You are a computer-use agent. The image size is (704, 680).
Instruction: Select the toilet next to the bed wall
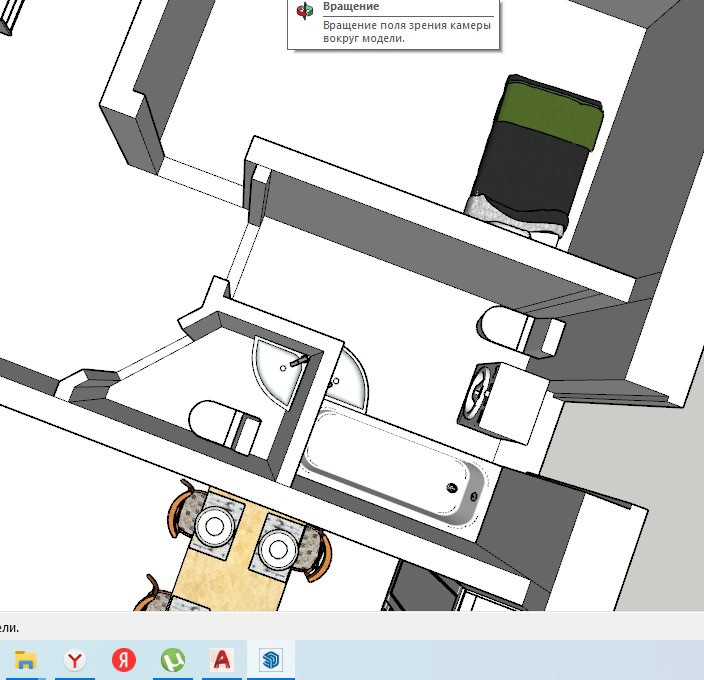pyautogui.click(x=521, y=330)
